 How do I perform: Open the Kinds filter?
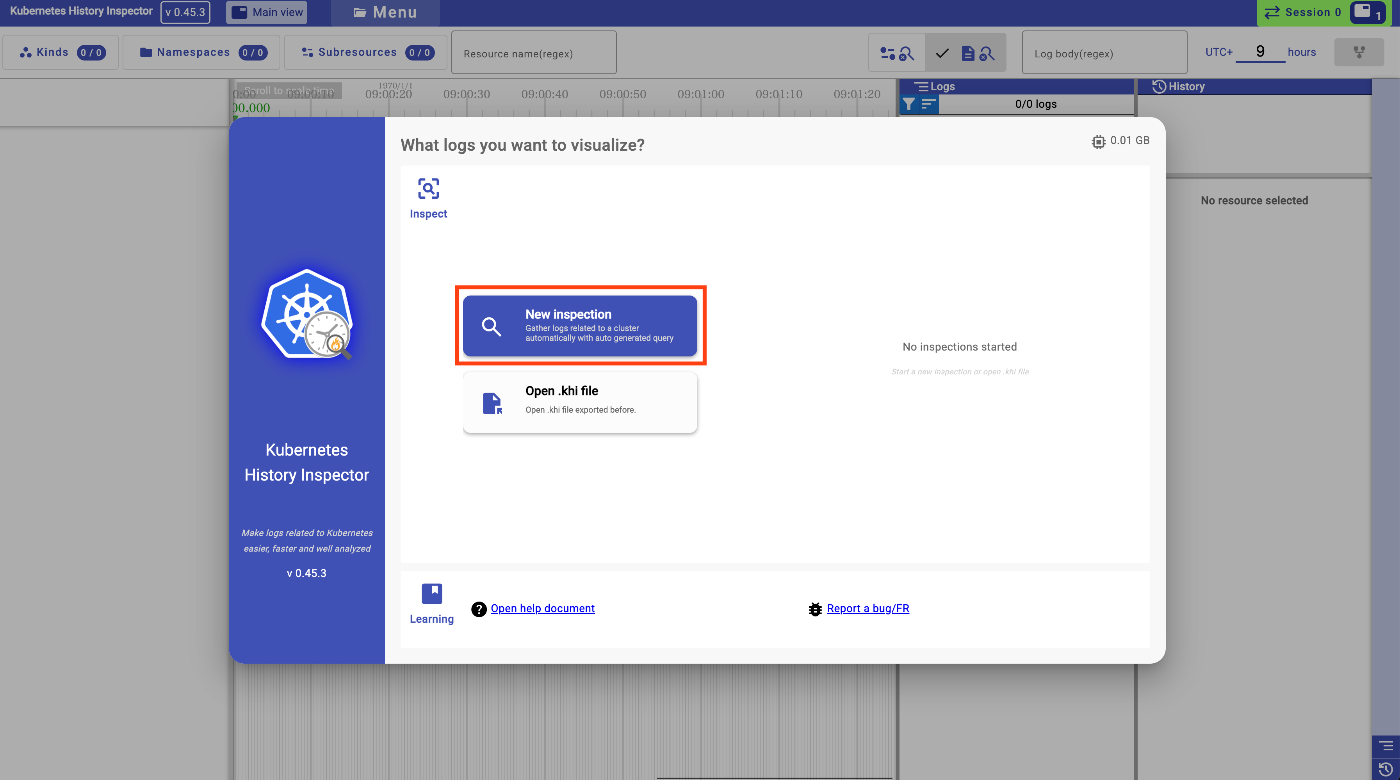pos(61,53)
